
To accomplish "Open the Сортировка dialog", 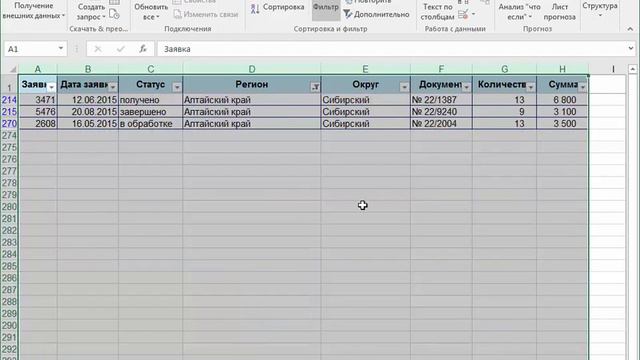I will (278, 7).
